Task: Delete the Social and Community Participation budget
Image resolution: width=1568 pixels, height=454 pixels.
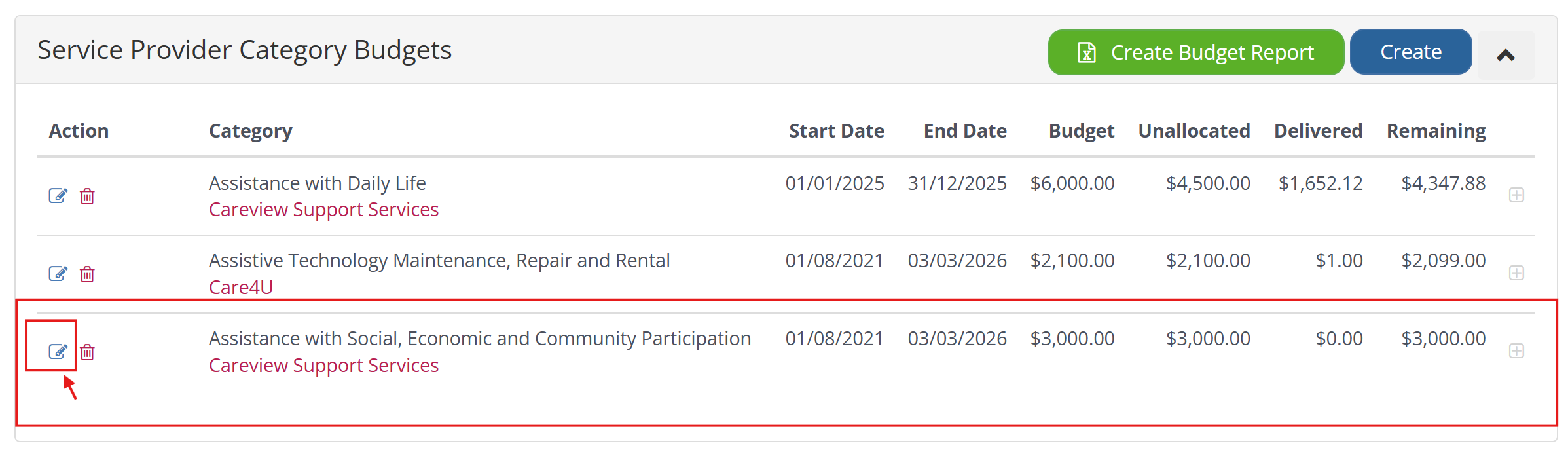Action: [x=87, y=352]
